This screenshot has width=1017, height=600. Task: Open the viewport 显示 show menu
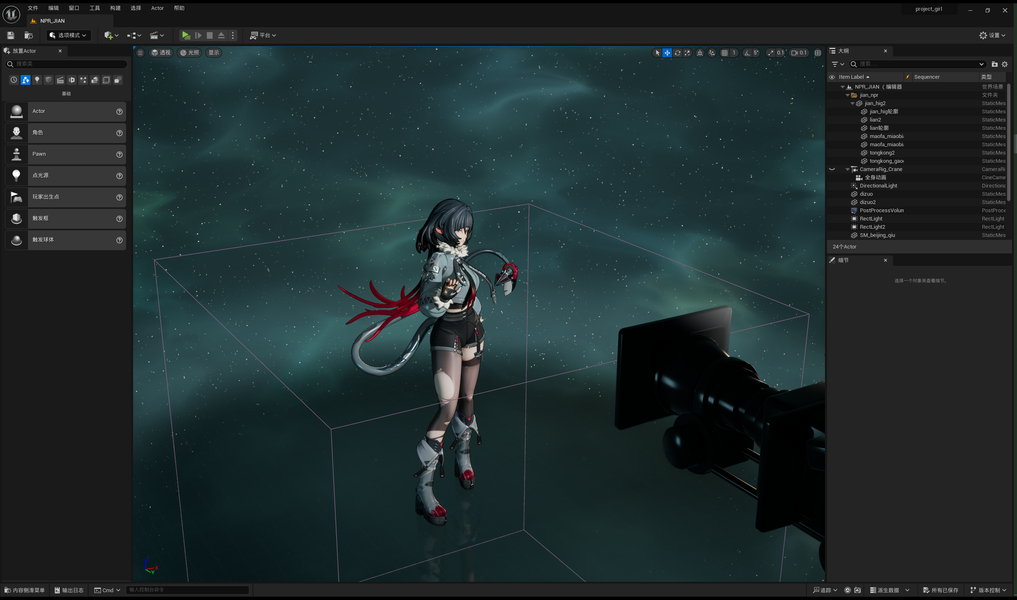pos(214,53)
